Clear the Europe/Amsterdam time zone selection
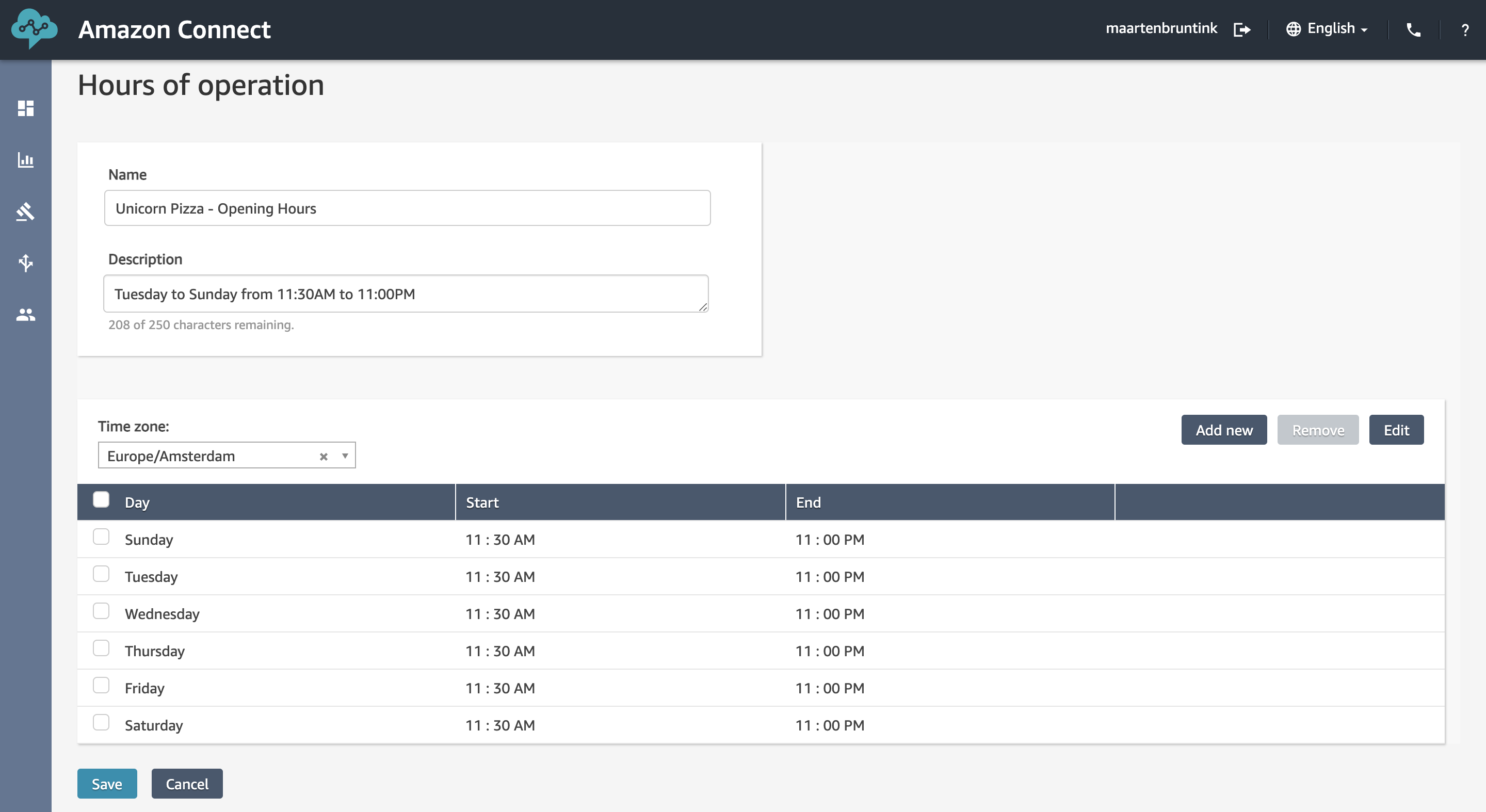Viewport: 1486px width, 812px height. click(324, 456)
